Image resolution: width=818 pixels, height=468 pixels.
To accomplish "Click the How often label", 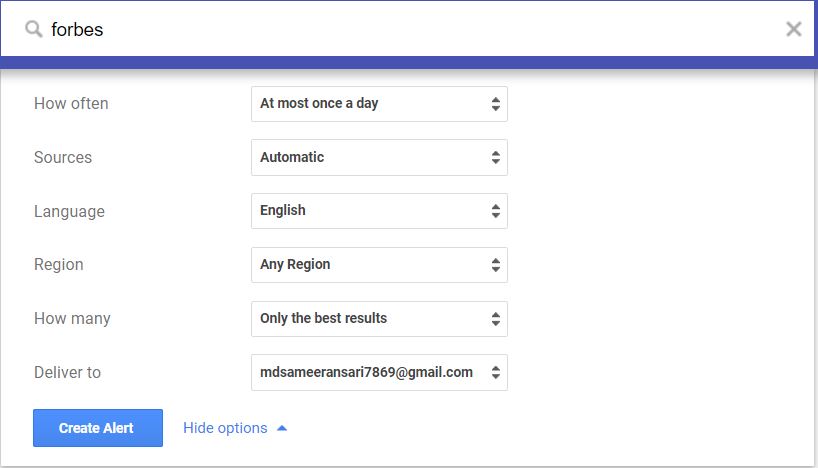I will (71, 103).
